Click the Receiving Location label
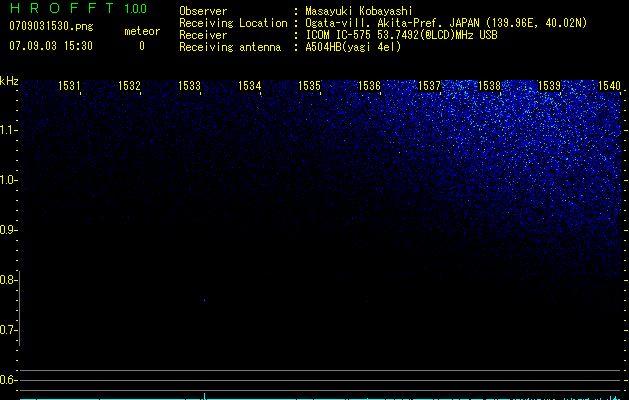Image resolution: width=629 pixels, height=400 pixels. (233, 23)
